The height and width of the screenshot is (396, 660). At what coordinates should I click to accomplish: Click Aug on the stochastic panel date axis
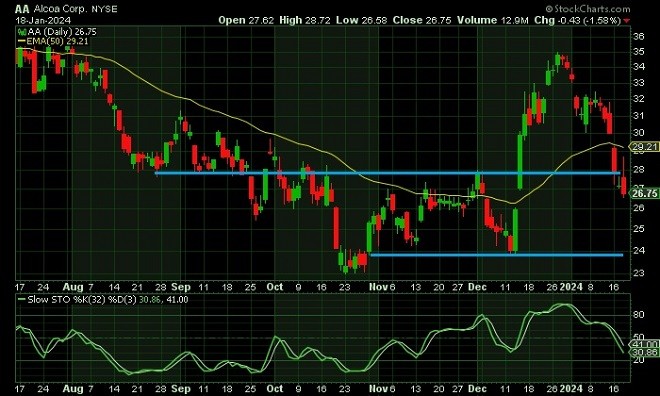(x=73, y=388)
